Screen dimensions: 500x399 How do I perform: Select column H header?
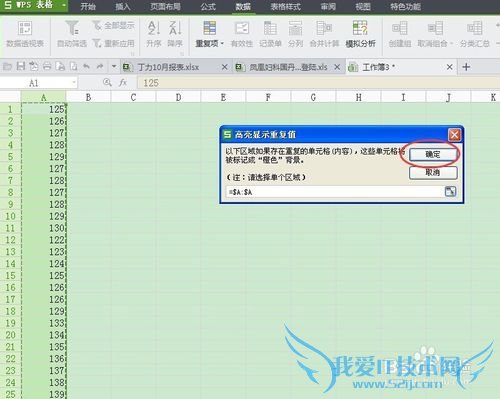tap(359, 97)
